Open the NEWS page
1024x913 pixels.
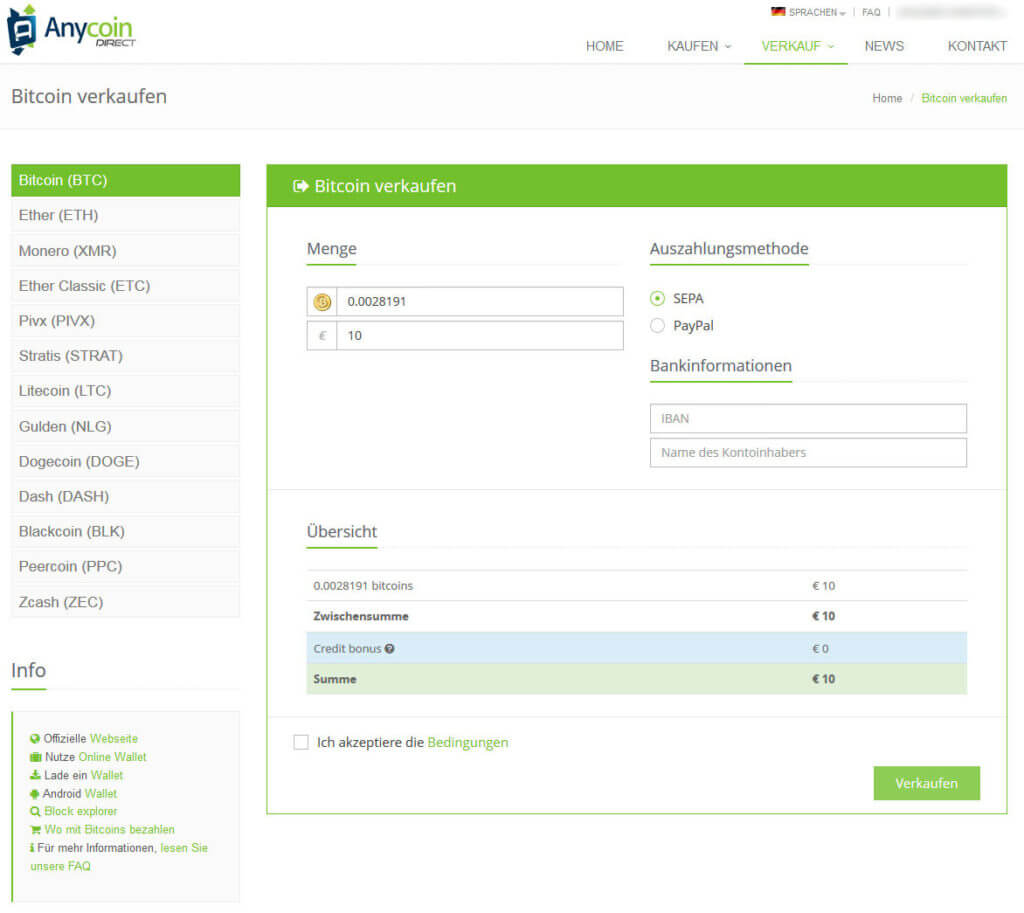point(884,46)
